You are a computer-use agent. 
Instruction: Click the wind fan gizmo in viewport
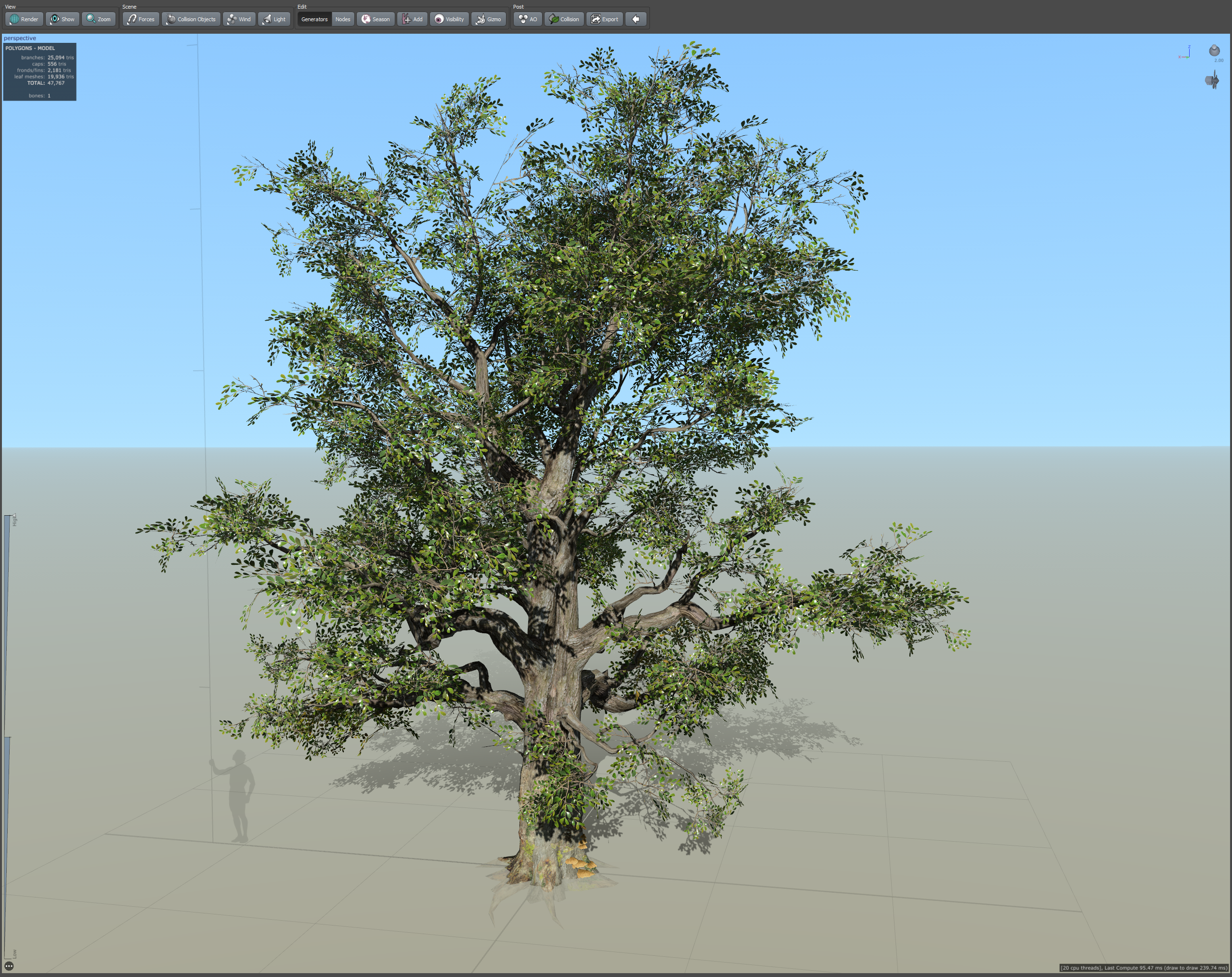point(1211,80)
